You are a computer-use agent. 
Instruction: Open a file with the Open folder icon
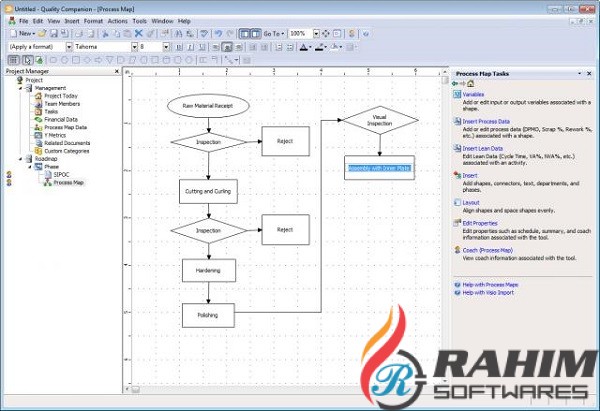pyautogui.click(x=42, y=34)
